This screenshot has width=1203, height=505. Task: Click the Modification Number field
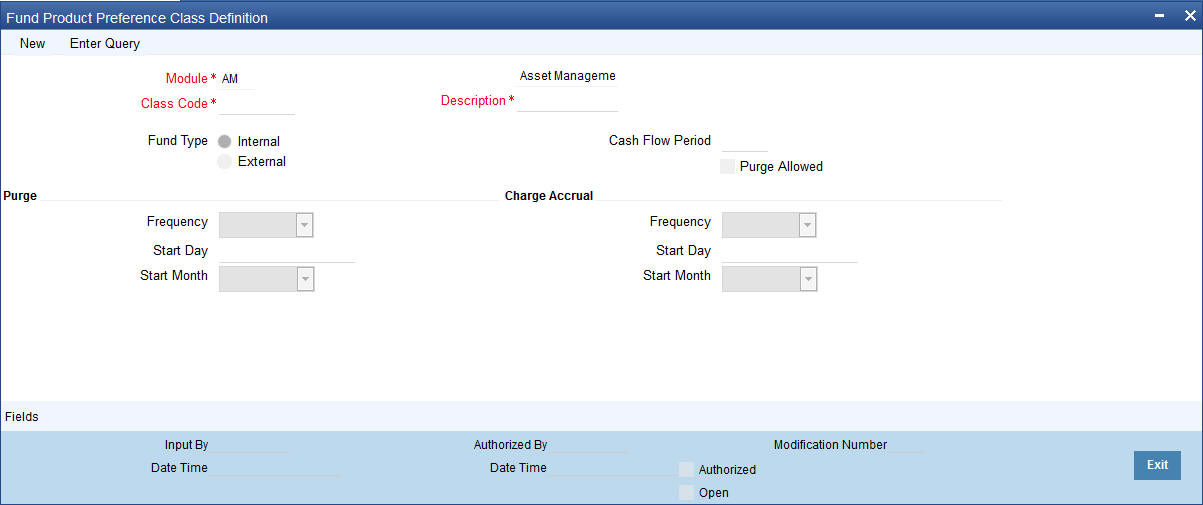click(x=908, y=445)
